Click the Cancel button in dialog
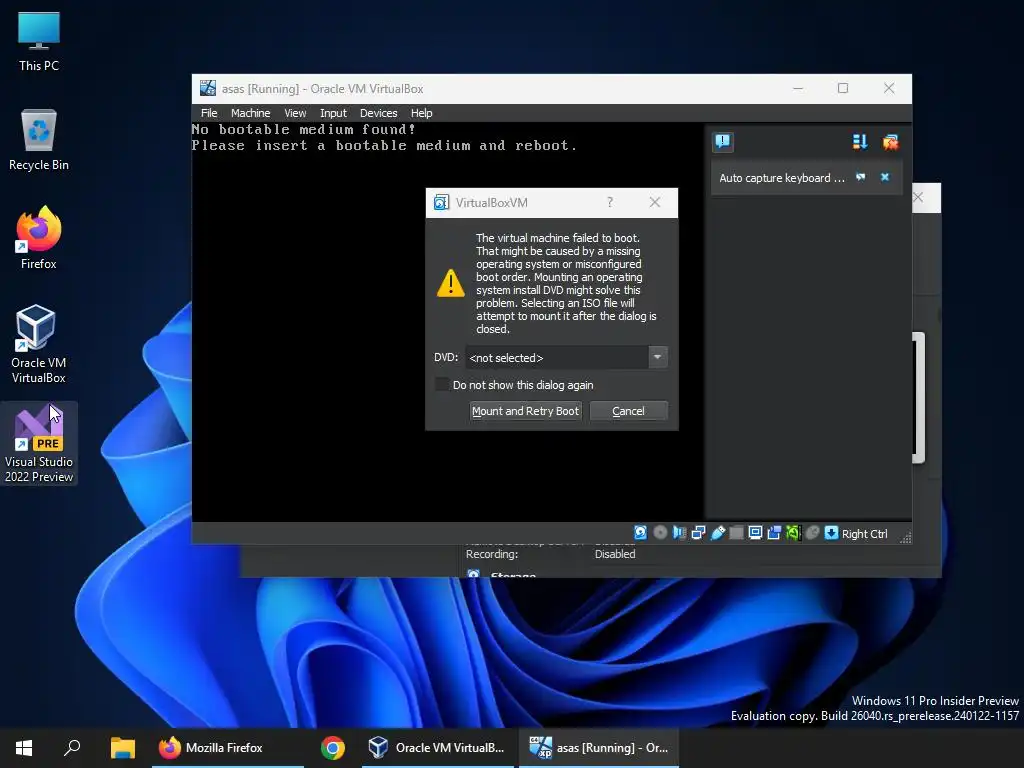The height and width of the screenshot is (768, 1024). [x=628, y=411]
